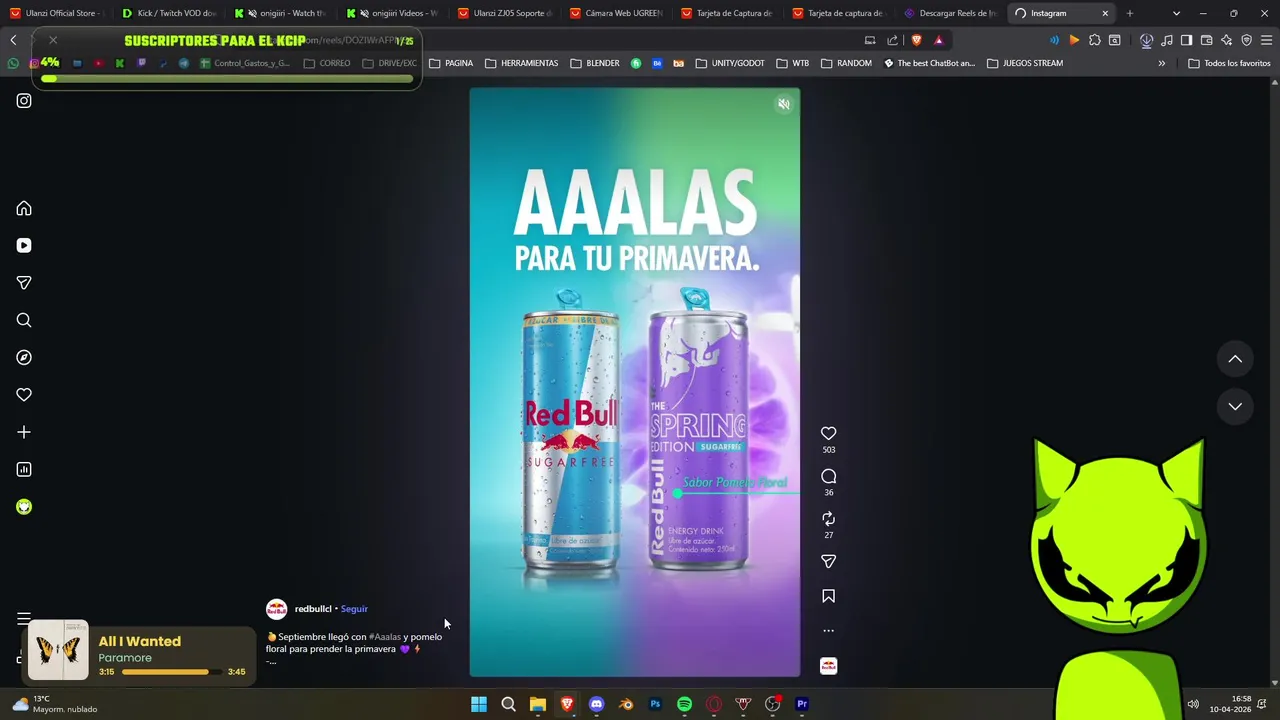Show hidden bookmarks with double chevron
The image size is (1280, 720).
pyautogui.click(x=1161, y=63)
